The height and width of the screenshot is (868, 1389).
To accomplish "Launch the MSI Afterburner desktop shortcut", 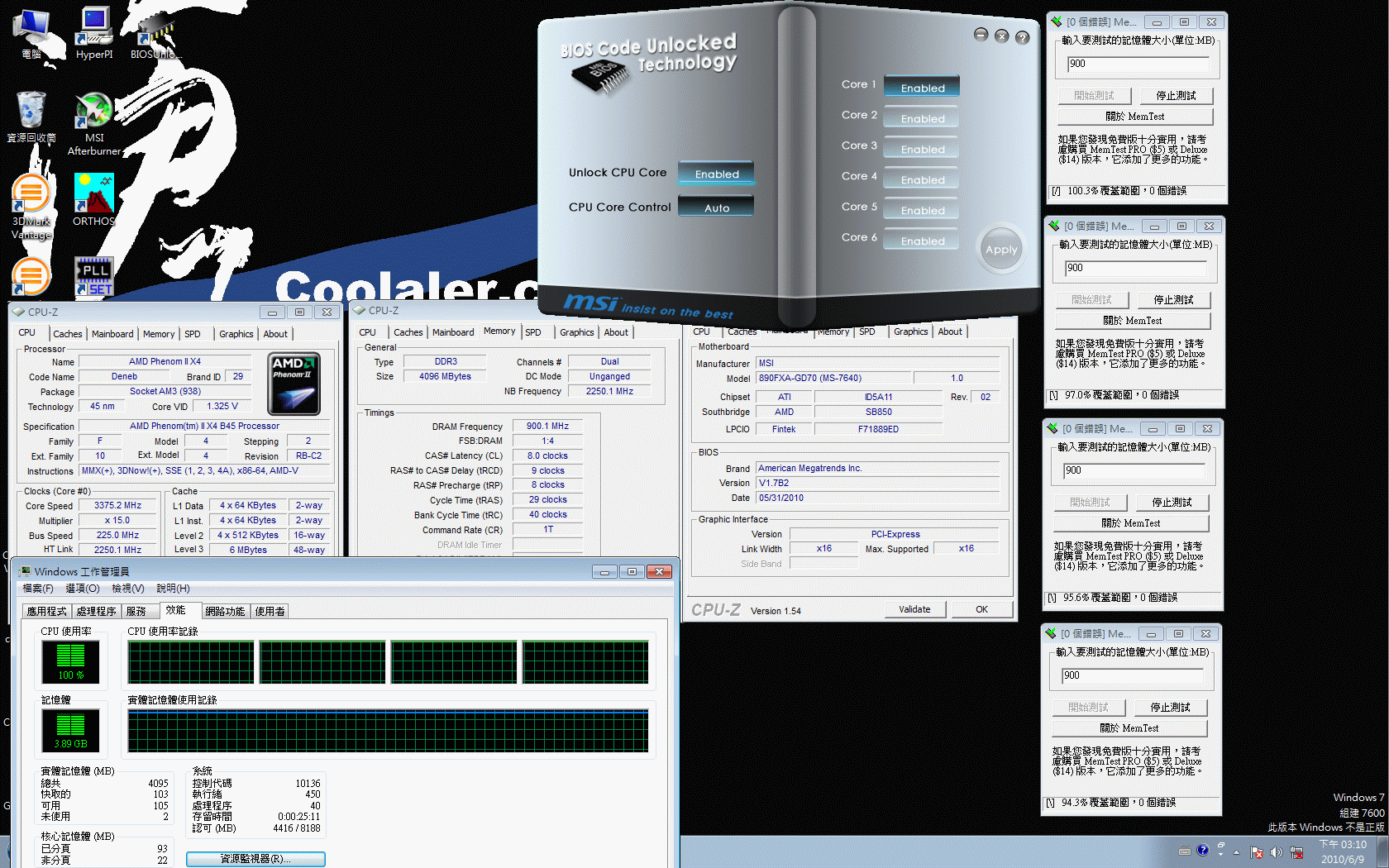I will point(94,124).
